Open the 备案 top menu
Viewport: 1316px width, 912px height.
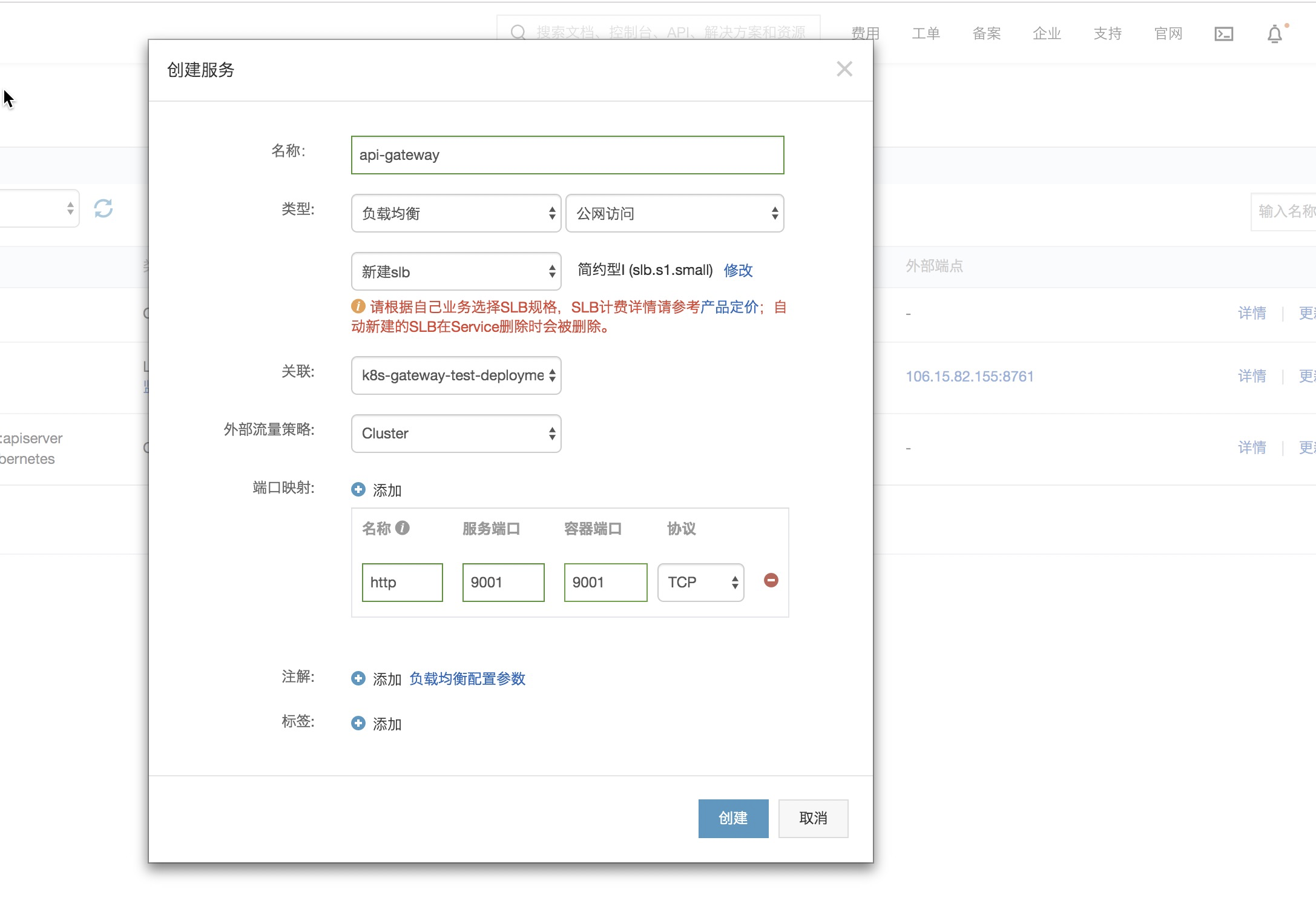point(986,33)
